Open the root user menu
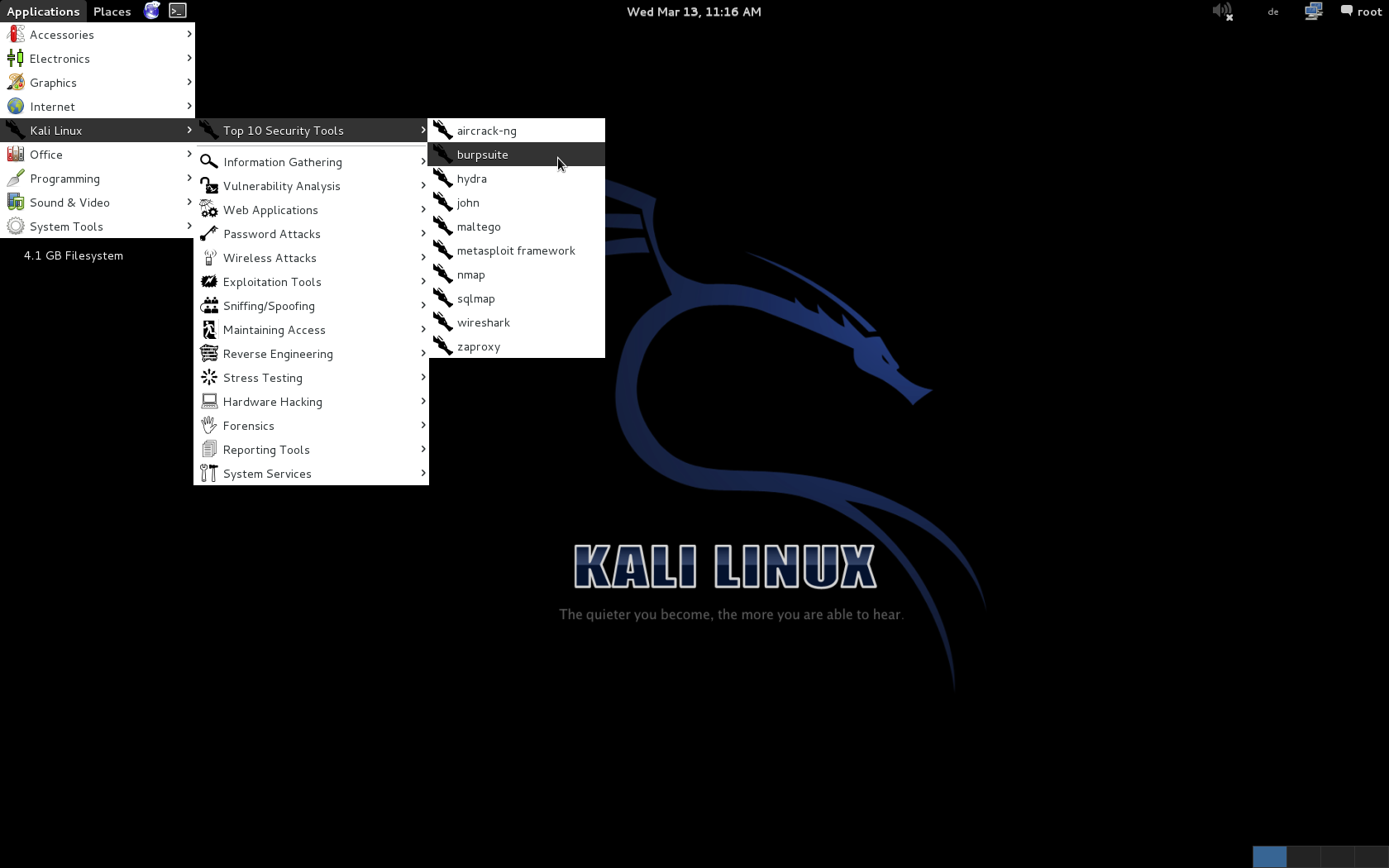Screen dimensions: 1389x868 (1361, 12)
